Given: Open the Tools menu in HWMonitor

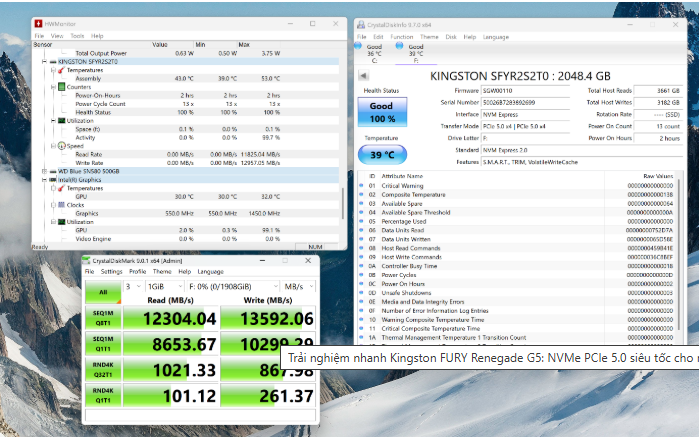Looking at the screenshot, I should coord(78,36).
